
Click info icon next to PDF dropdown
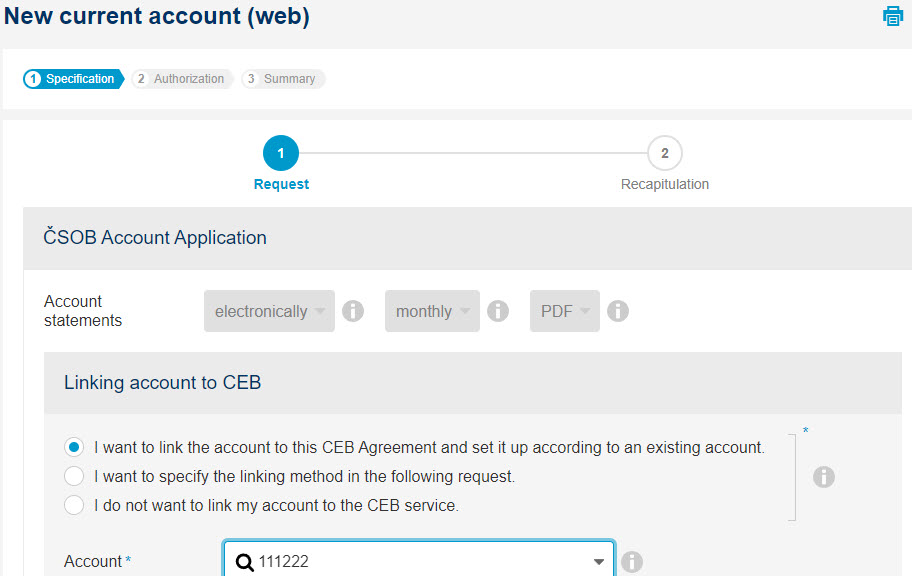(x=618, y=311)
